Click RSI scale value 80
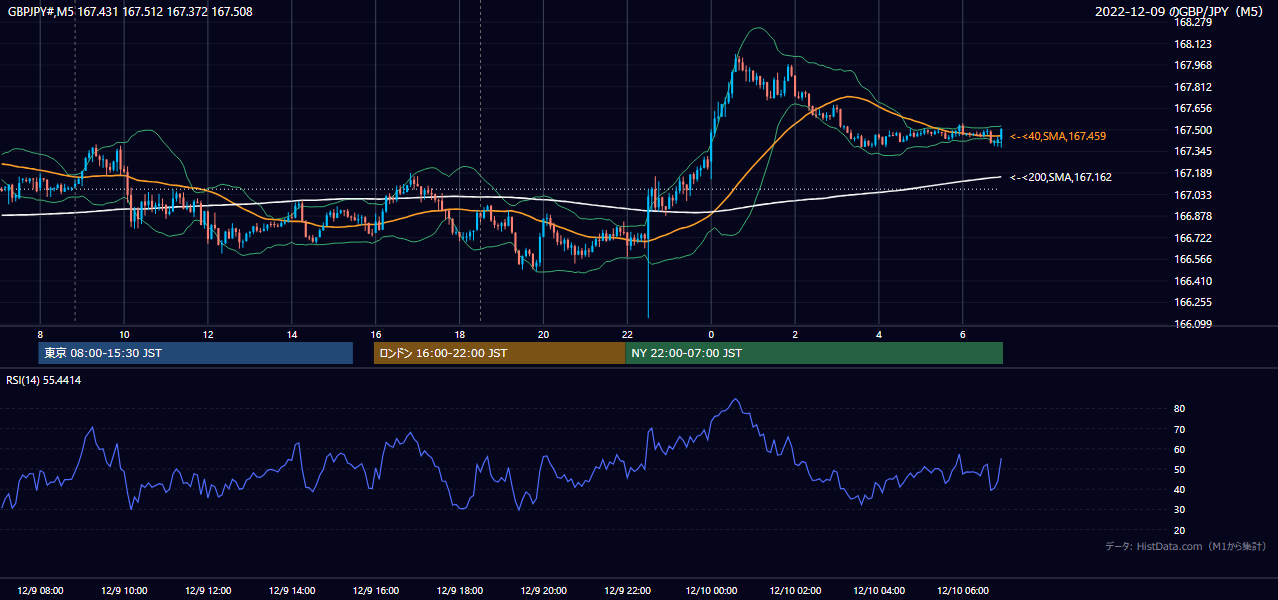This screenshot has width=1278, height=600. pyautogui.click(x=1179, y=409)
